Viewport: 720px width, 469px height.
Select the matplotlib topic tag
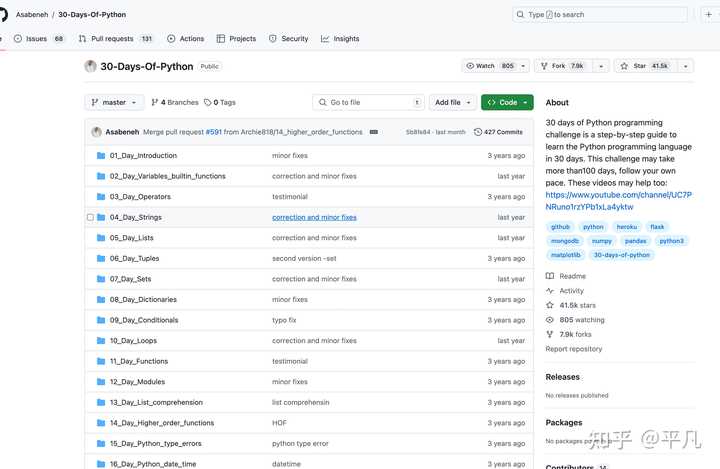pos(566,255)
